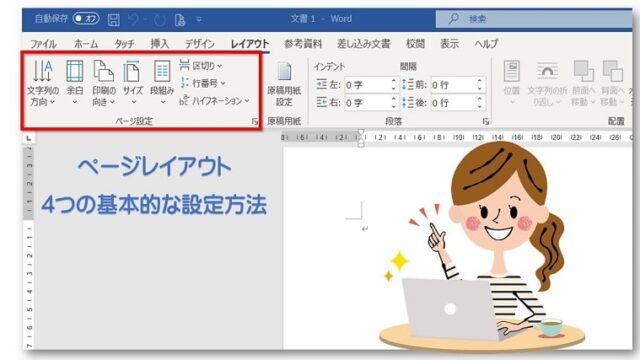The width and height of the screenshot is (640, 360).
Task: Click the indent marker on horizontal ruler
Action: tap(361, 138)
